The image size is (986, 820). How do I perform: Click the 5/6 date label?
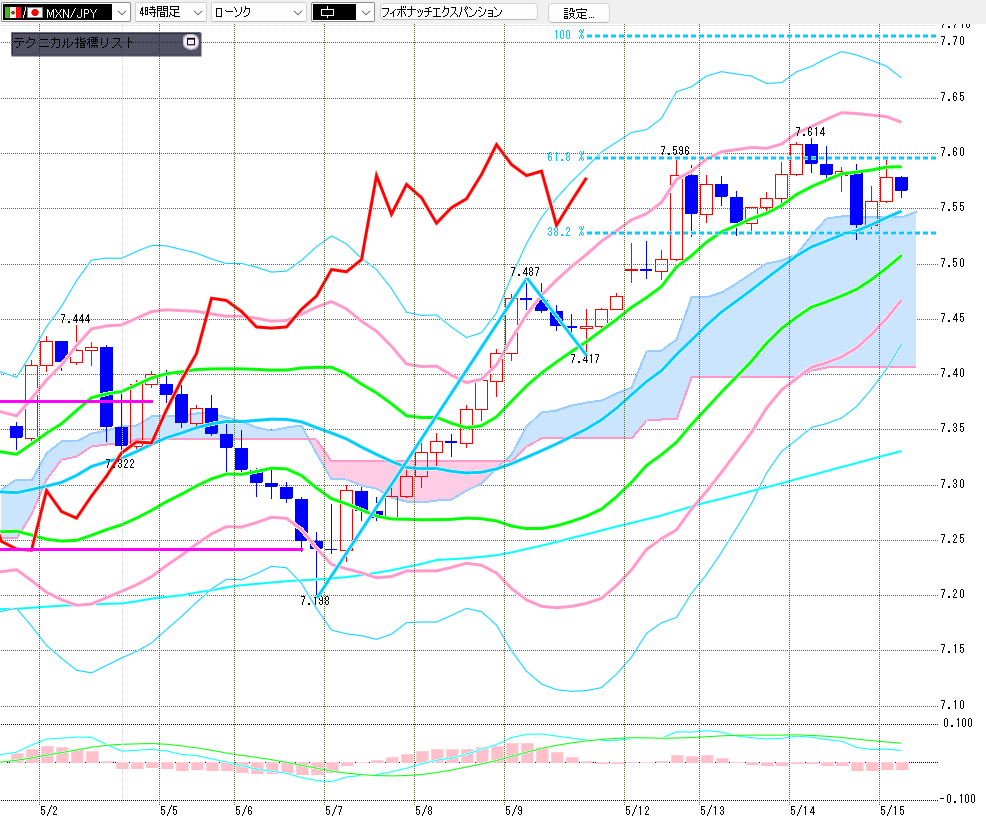[244, 811]
